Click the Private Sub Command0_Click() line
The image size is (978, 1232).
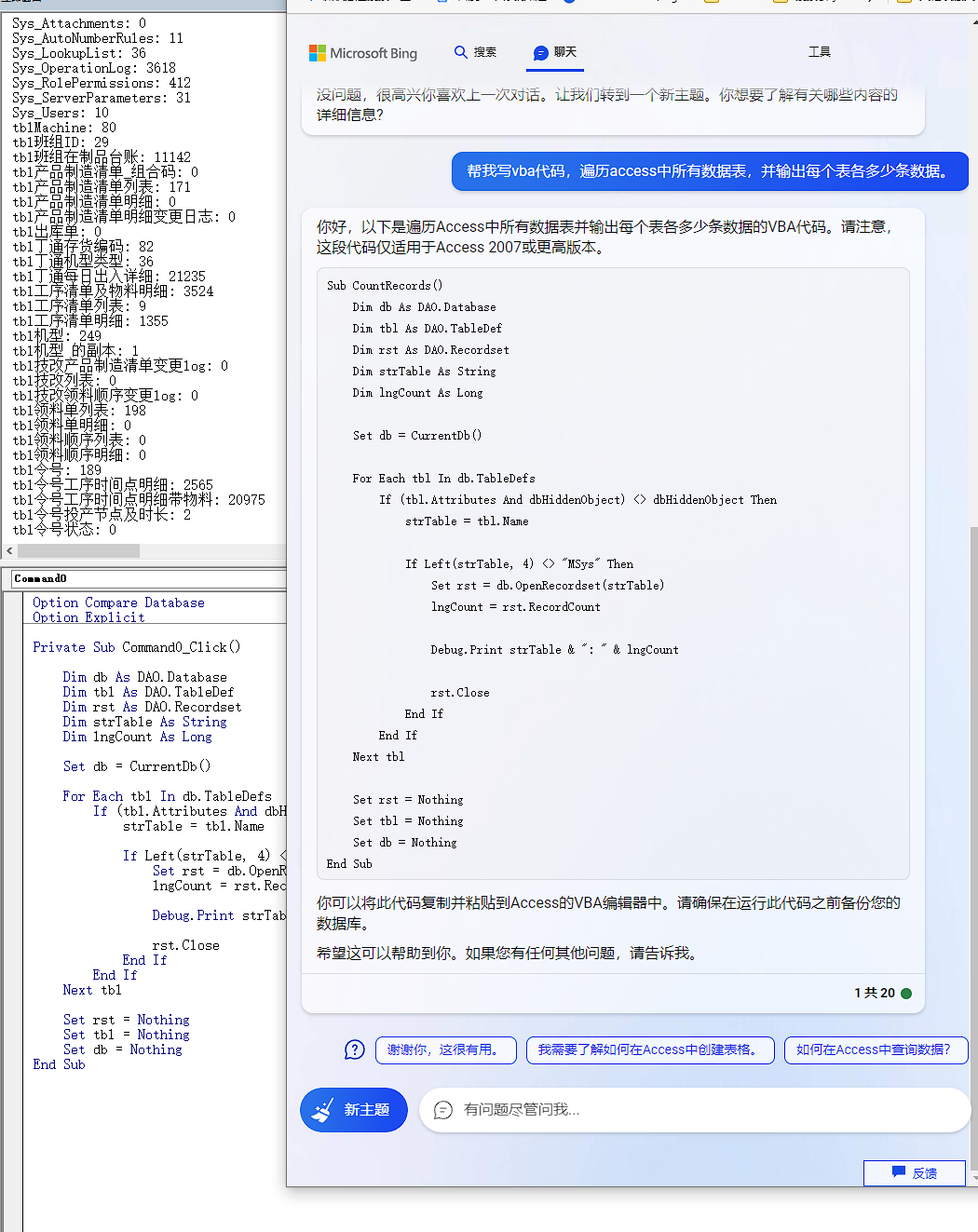click(x=136, y=647)
